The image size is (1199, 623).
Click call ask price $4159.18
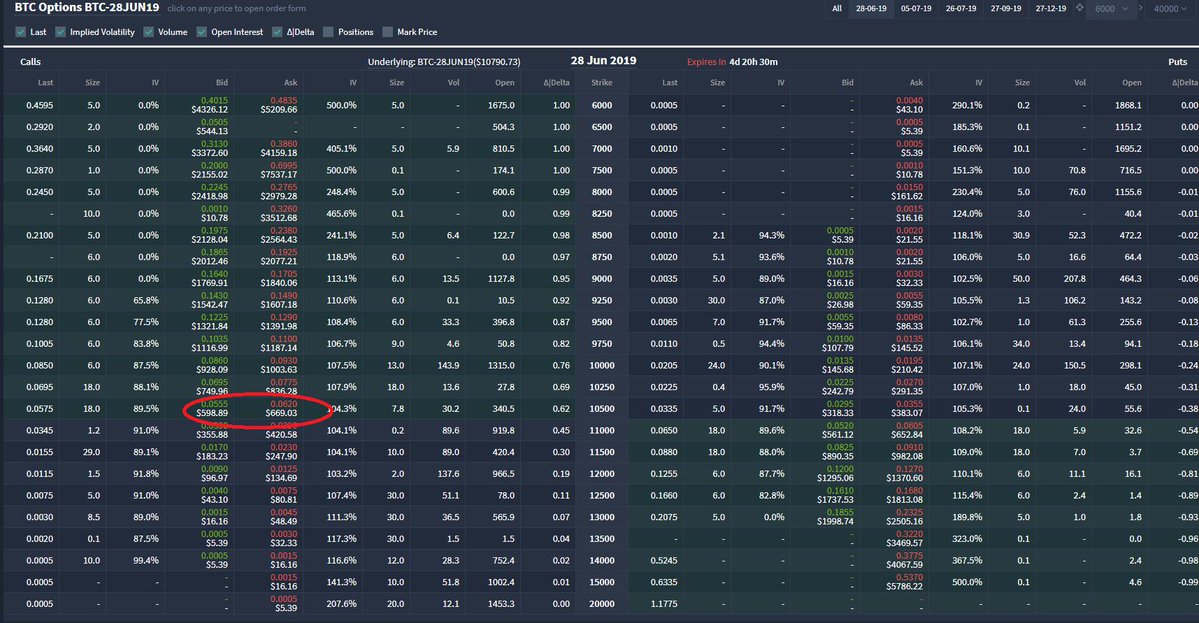pos(278,153)
